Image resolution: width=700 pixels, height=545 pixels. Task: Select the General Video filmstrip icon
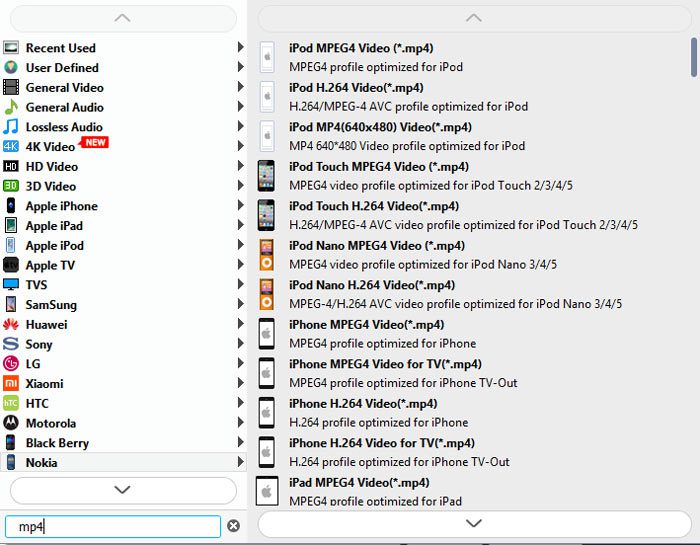click(x=11, y=87)
